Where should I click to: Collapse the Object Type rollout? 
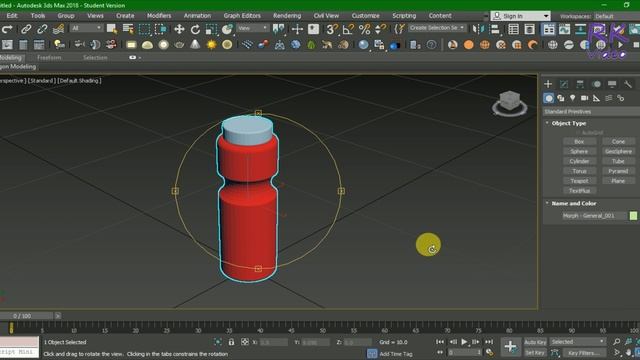(569, 123)
